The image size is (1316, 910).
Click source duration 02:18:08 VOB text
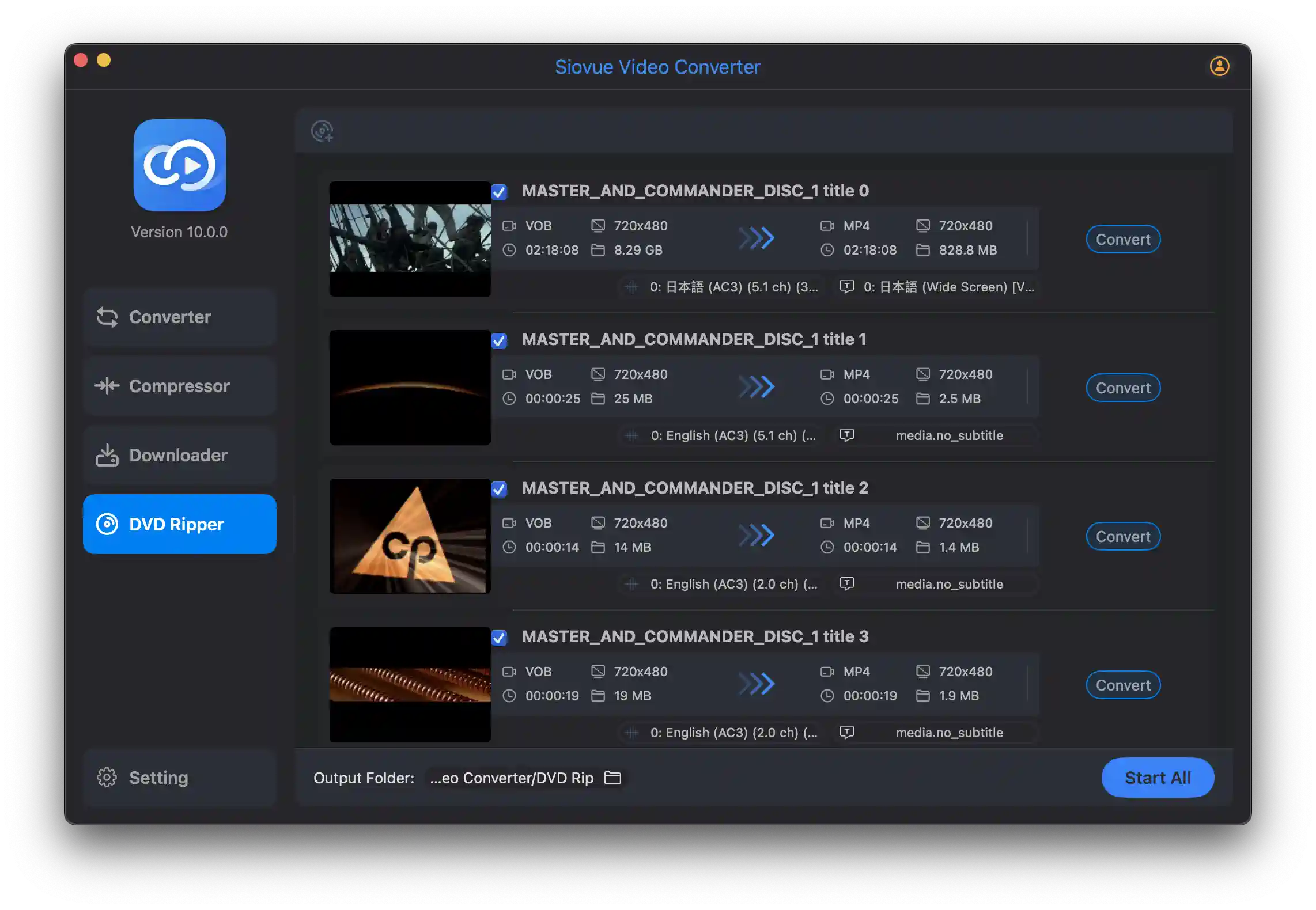coord(552,250)
